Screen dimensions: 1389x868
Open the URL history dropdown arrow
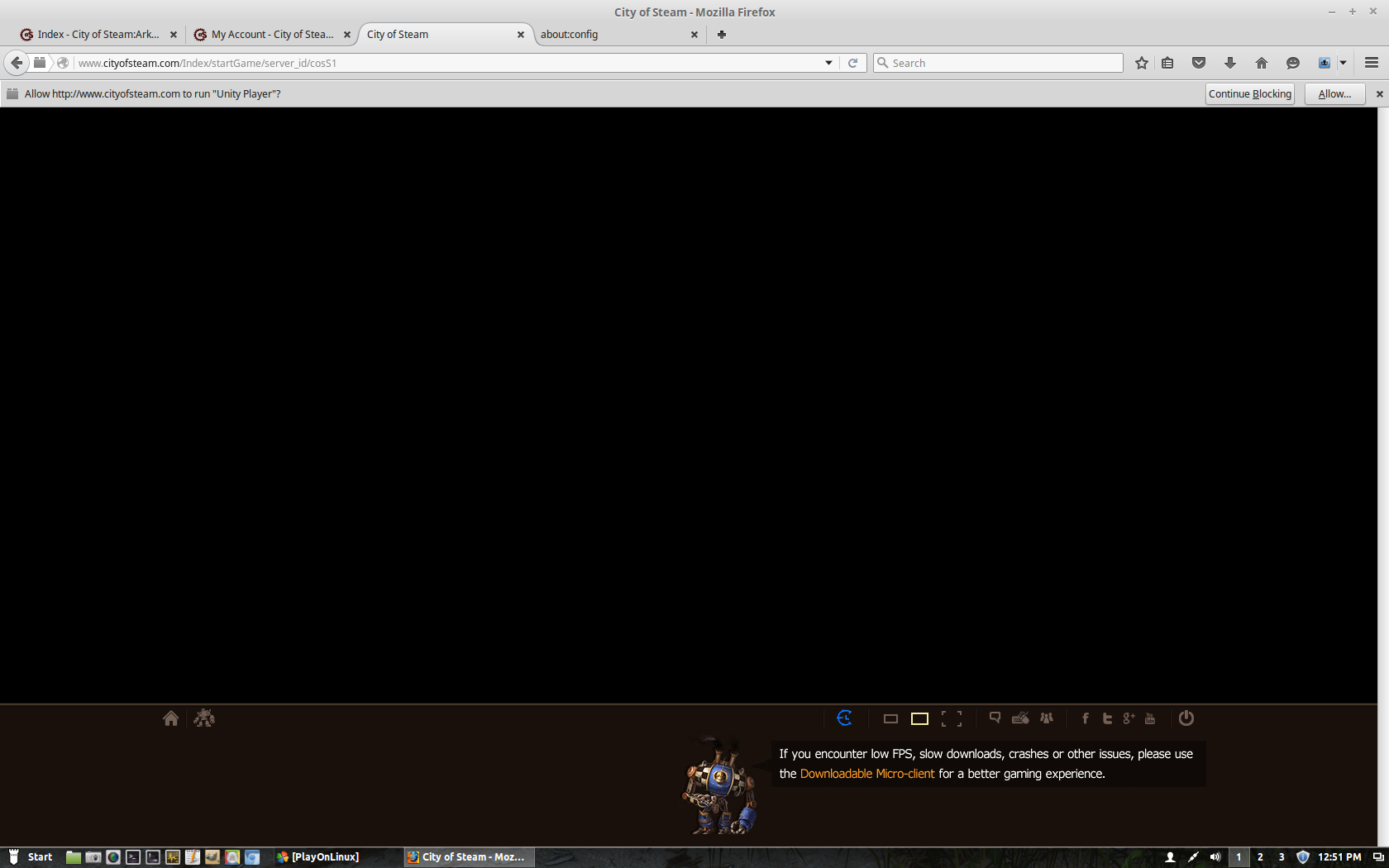828,63
